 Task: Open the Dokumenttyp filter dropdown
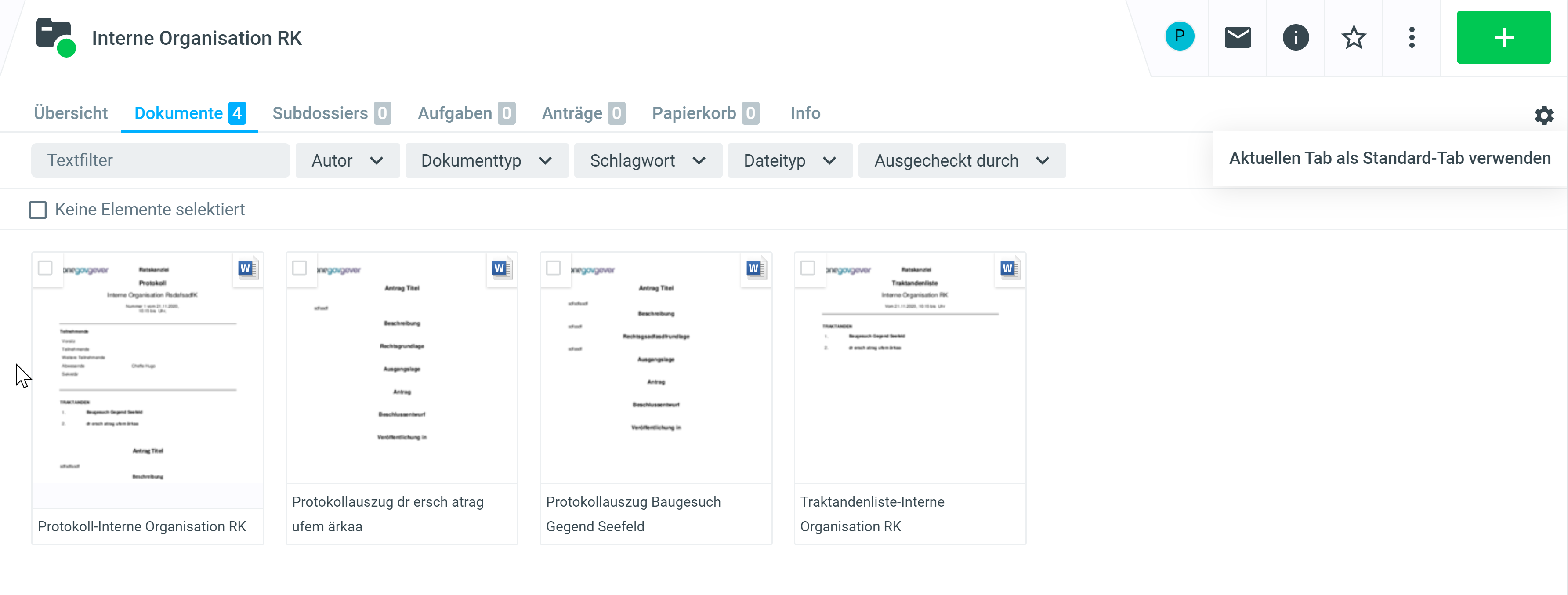[x=486, y=161]
